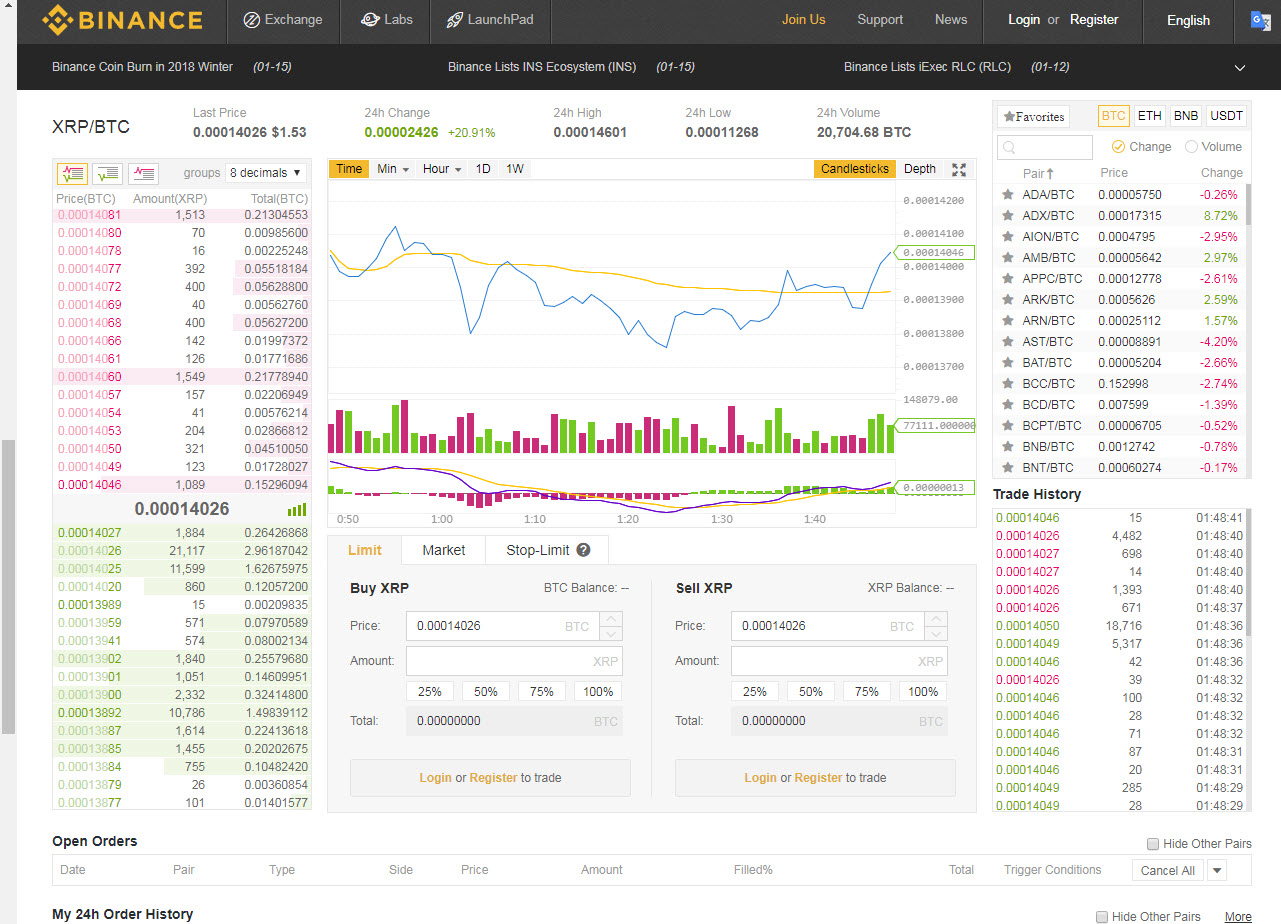
Task: Switch to the Market order tab
Action: pos(444,550)
